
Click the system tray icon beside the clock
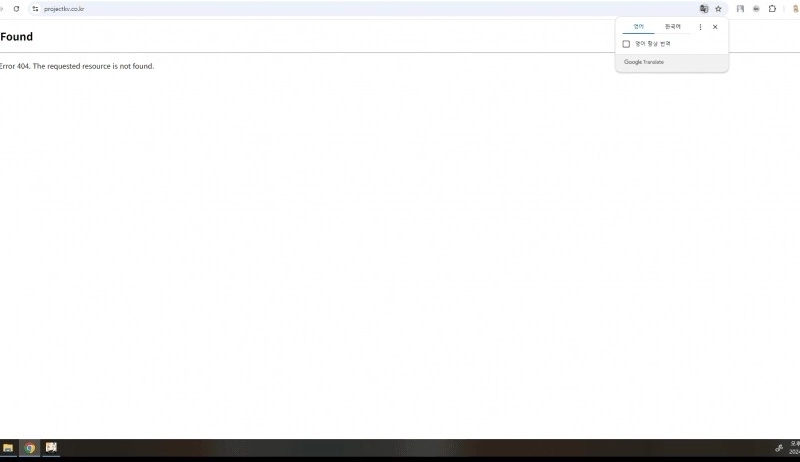779,448
